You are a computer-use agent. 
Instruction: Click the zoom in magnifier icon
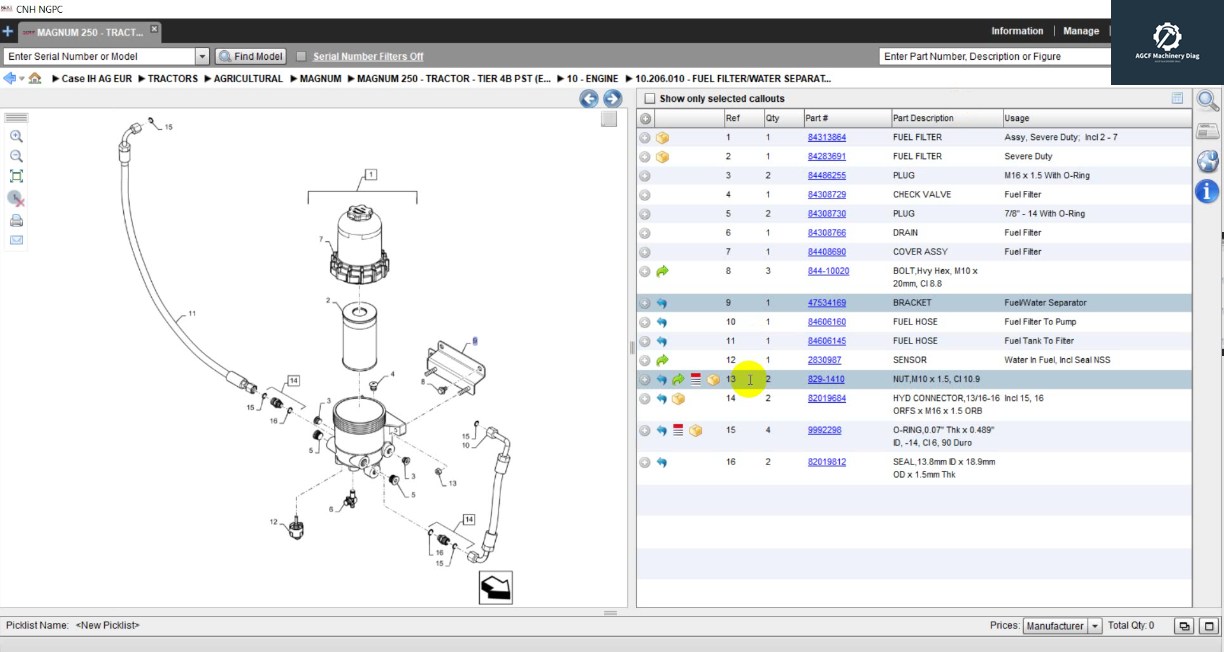point(16,136)
